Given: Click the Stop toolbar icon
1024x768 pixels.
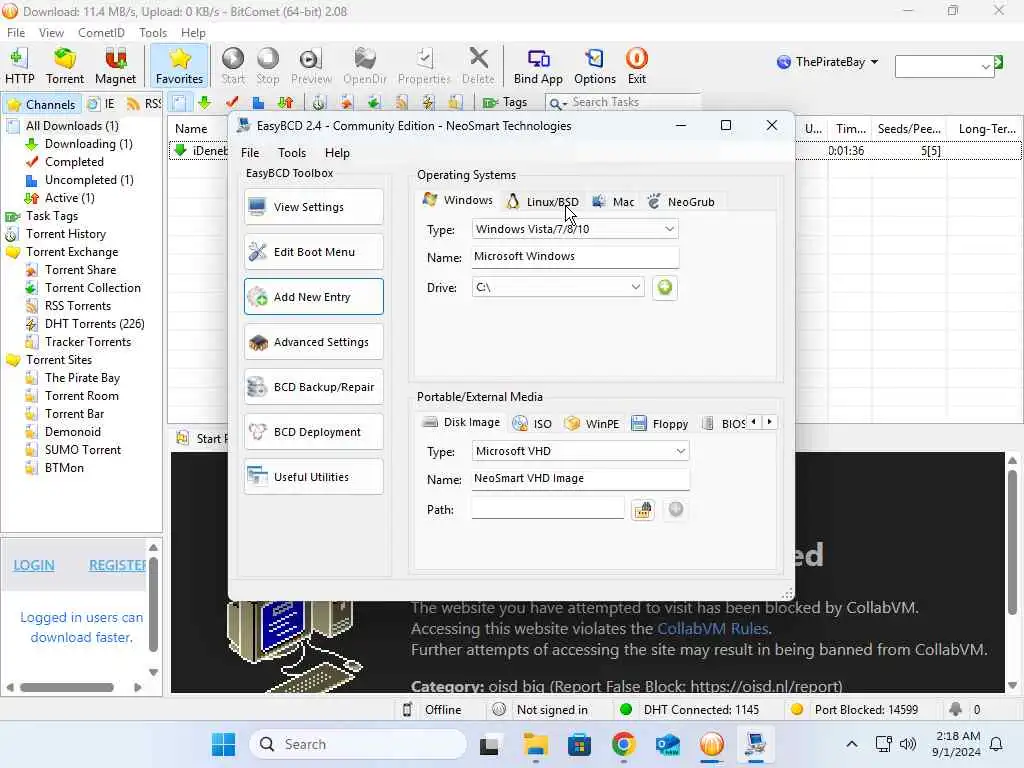Looking at the screenshot, I should click(267, 66).
